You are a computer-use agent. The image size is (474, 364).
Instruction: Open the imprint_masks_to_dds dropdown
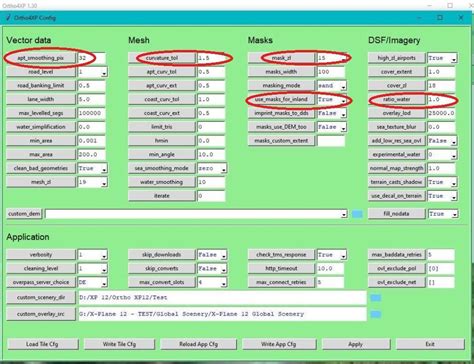[343, 114]
